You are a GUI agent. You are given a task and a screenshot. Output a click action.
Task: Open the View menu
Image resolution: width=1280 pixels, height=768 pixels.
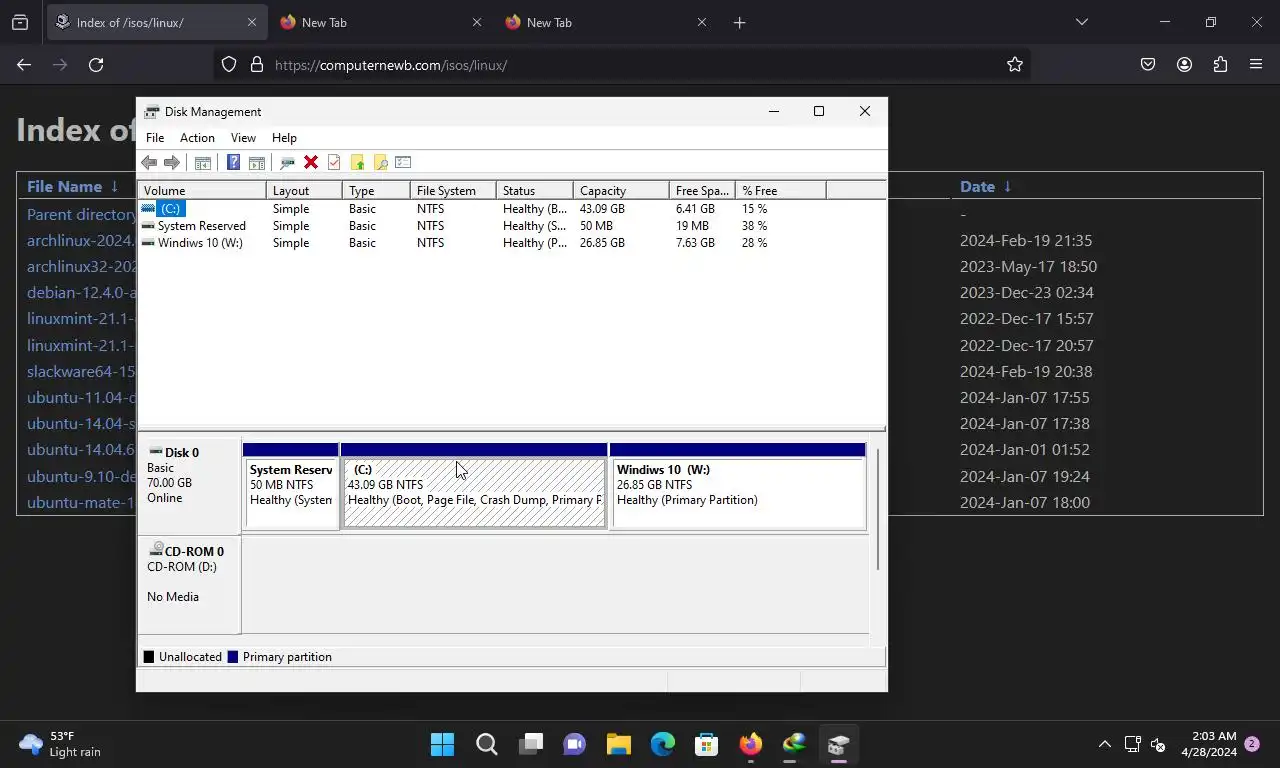(243, 138)
